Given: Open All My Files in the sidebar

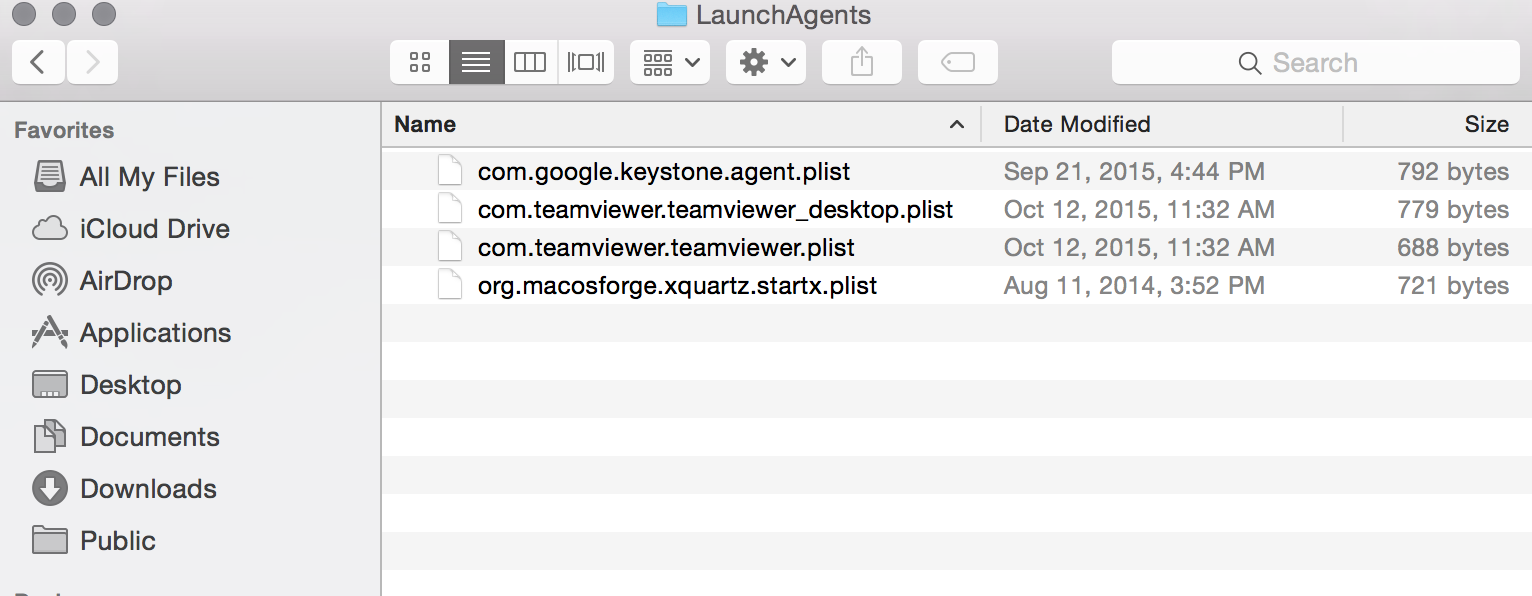Looking at the screenshot, I should [x=149, y=177].
